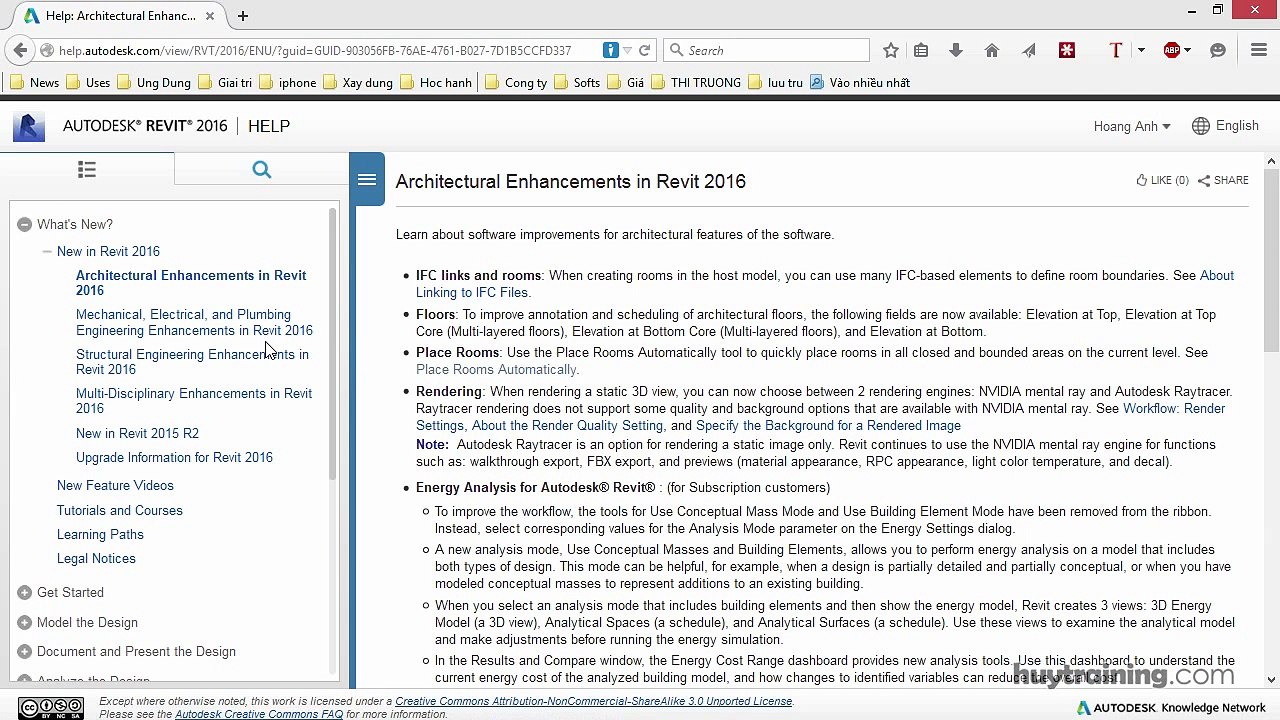Open the Autodesk Creative Commons FAQ link

pos(259,714)
